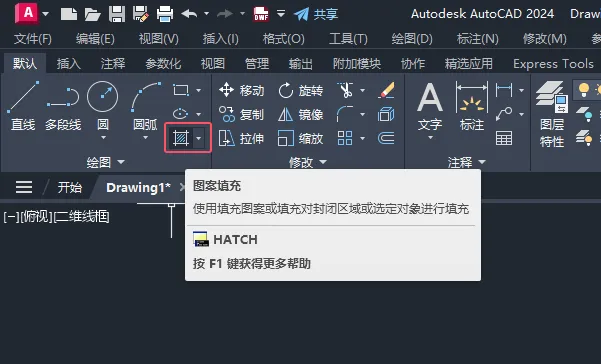Open the 绘图(D) menu
The image size is (601, 364).
click(412, 39)
